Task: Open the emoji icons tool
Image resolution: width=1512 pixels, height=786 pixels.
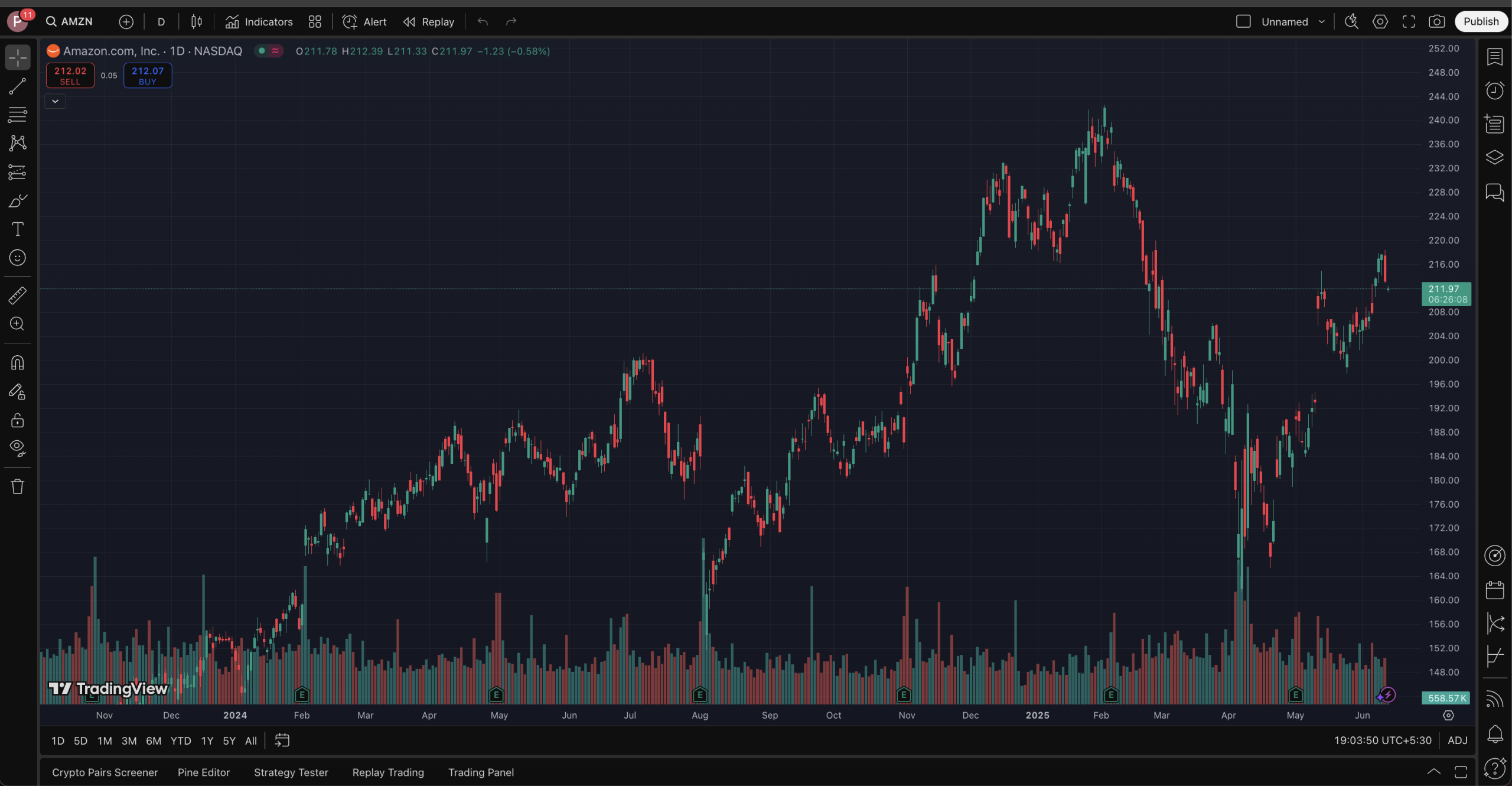Action: (x=18, y=258)
